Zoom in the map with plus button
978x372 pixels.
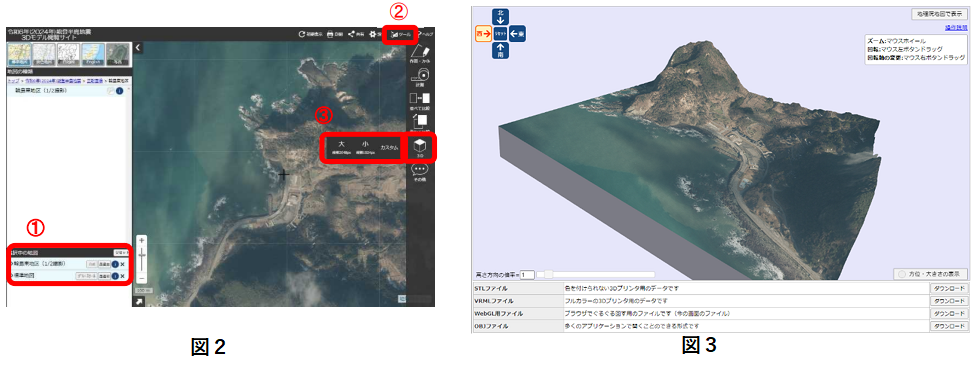142,240
